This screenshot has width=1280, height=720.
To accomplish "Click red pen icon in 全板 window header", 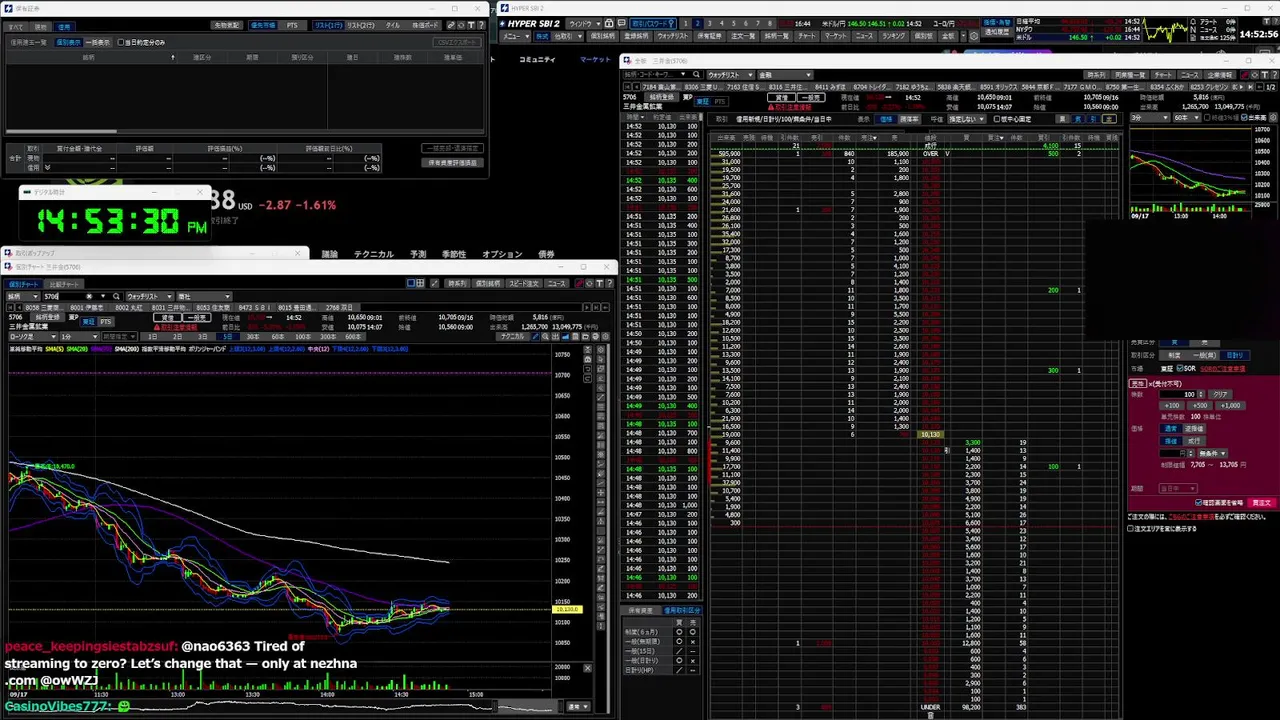I will click(1245, 74).
